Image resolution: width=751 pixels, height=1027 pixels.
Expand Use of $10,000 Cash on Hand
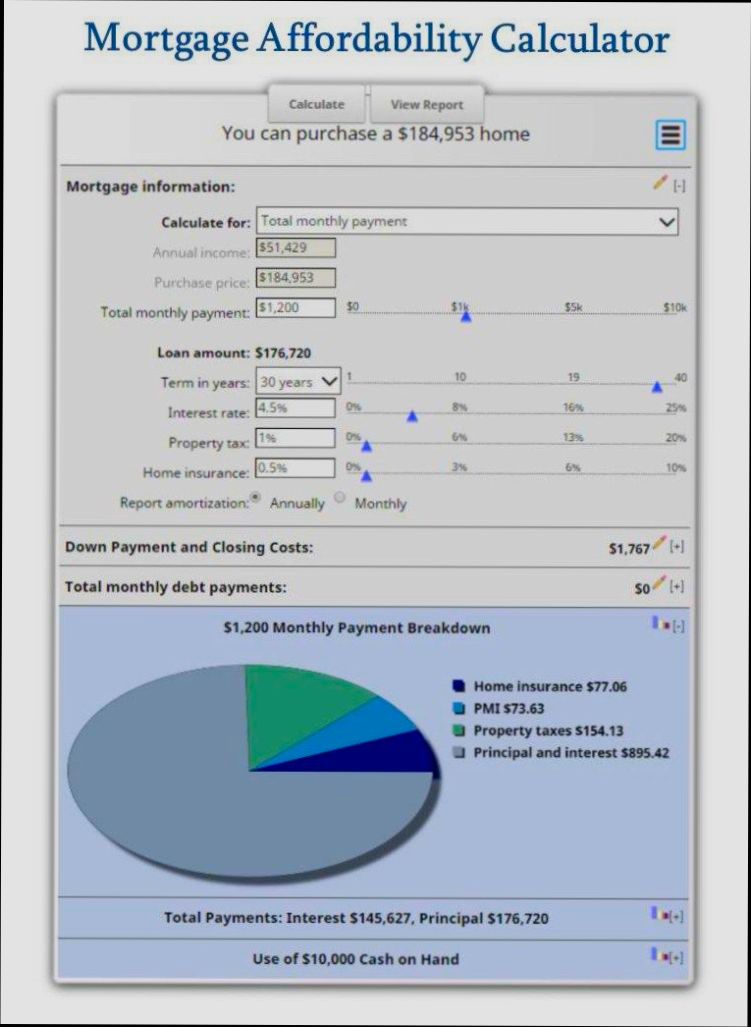[x=678, y=958]
